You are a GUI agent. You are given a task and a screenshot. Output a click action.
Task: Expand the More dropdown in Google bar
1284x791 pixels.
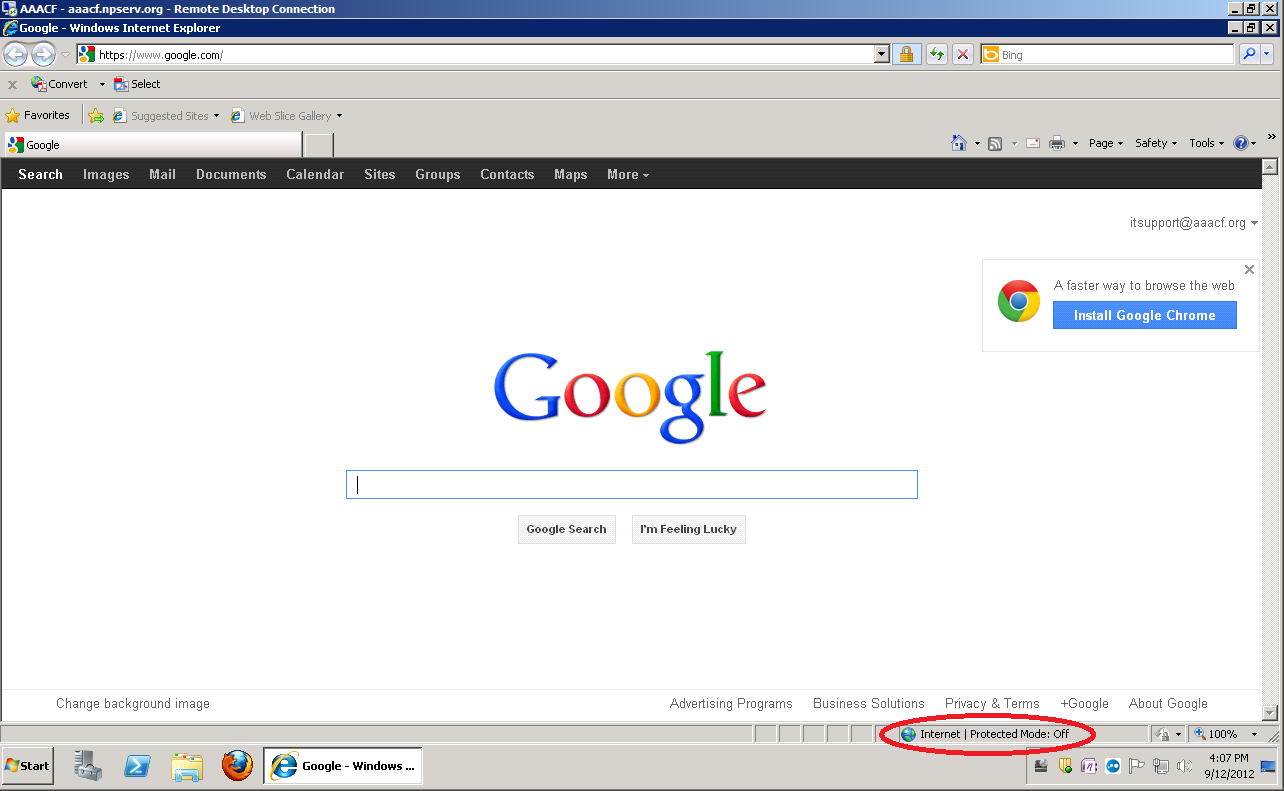pos(628,174)
